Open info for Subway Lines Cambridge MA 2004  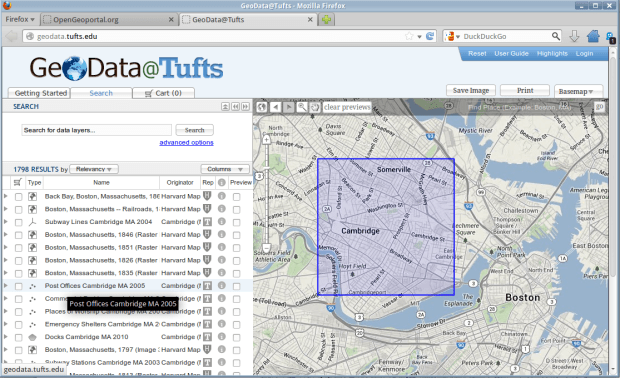coord(222,221)
